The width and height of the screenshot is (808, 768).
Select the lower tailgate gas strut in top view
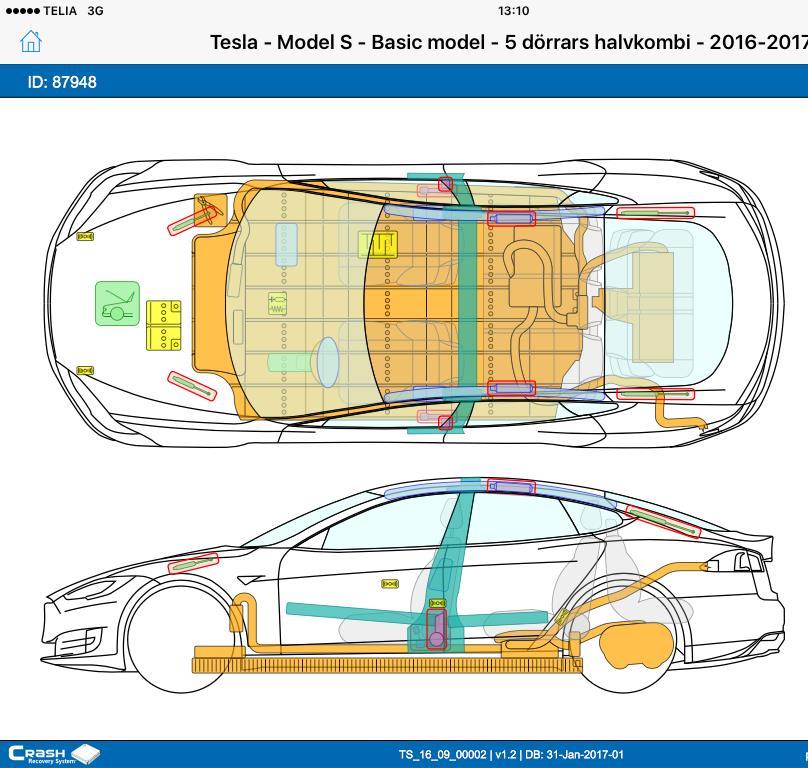pos(655,394)
